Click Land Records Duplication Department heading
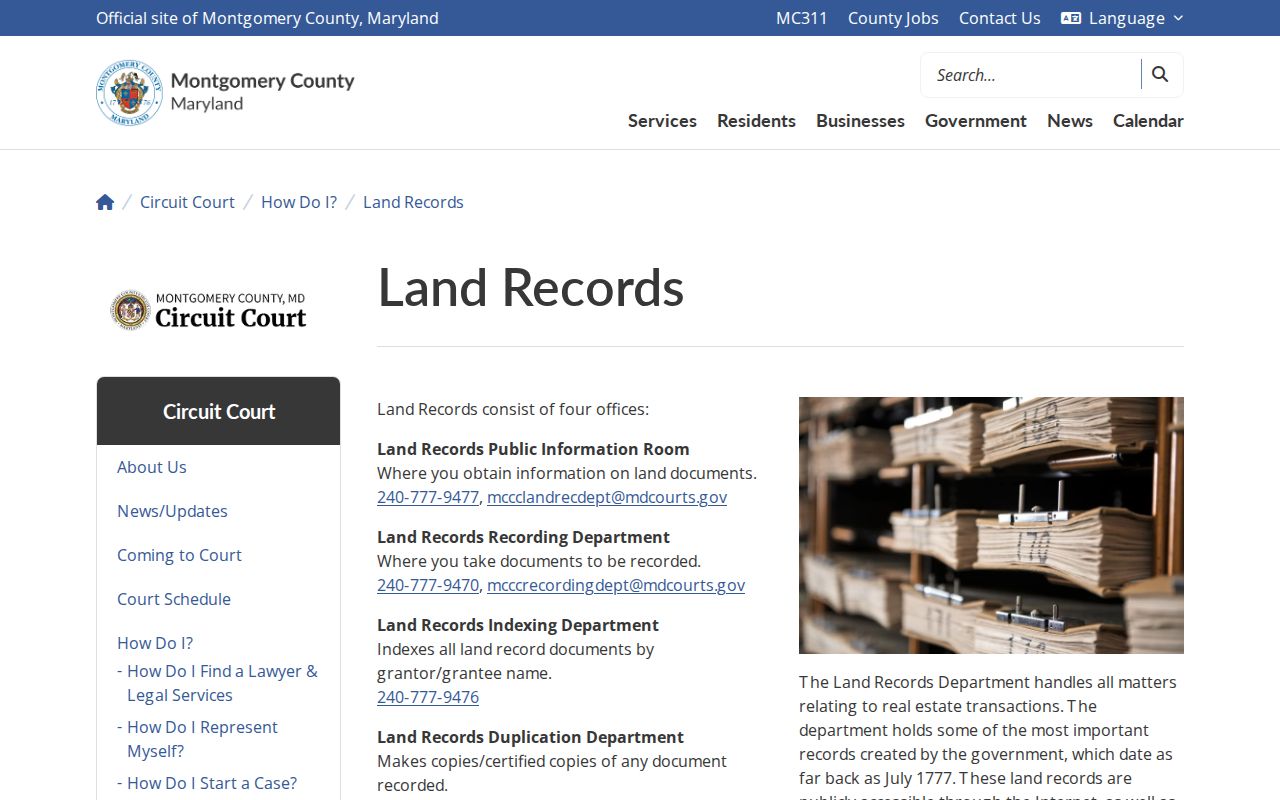 tap(530, 737)
